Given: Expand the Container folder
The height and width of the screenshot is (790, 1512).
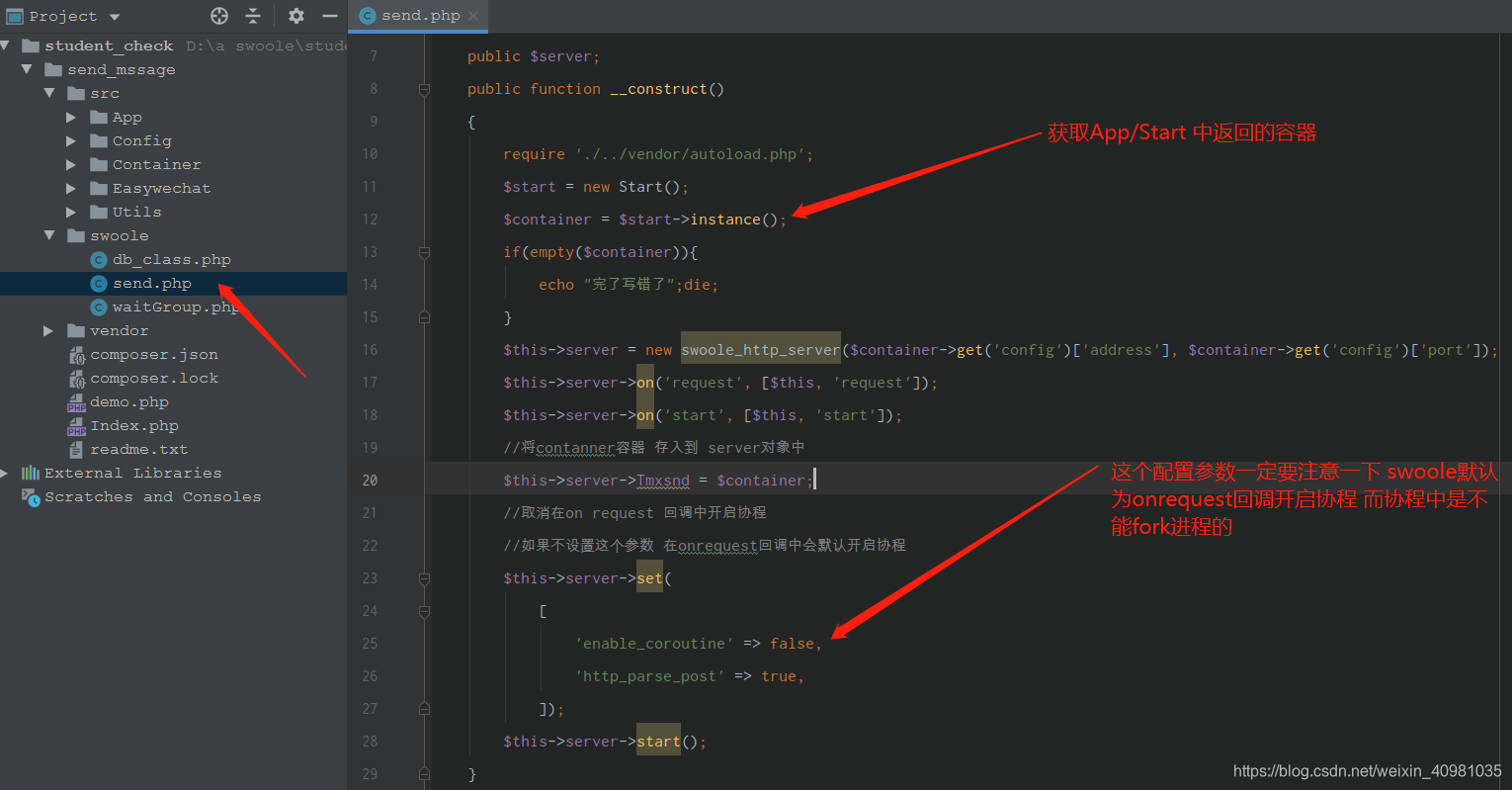Looking at the screenshot, I should coord(71,164).
